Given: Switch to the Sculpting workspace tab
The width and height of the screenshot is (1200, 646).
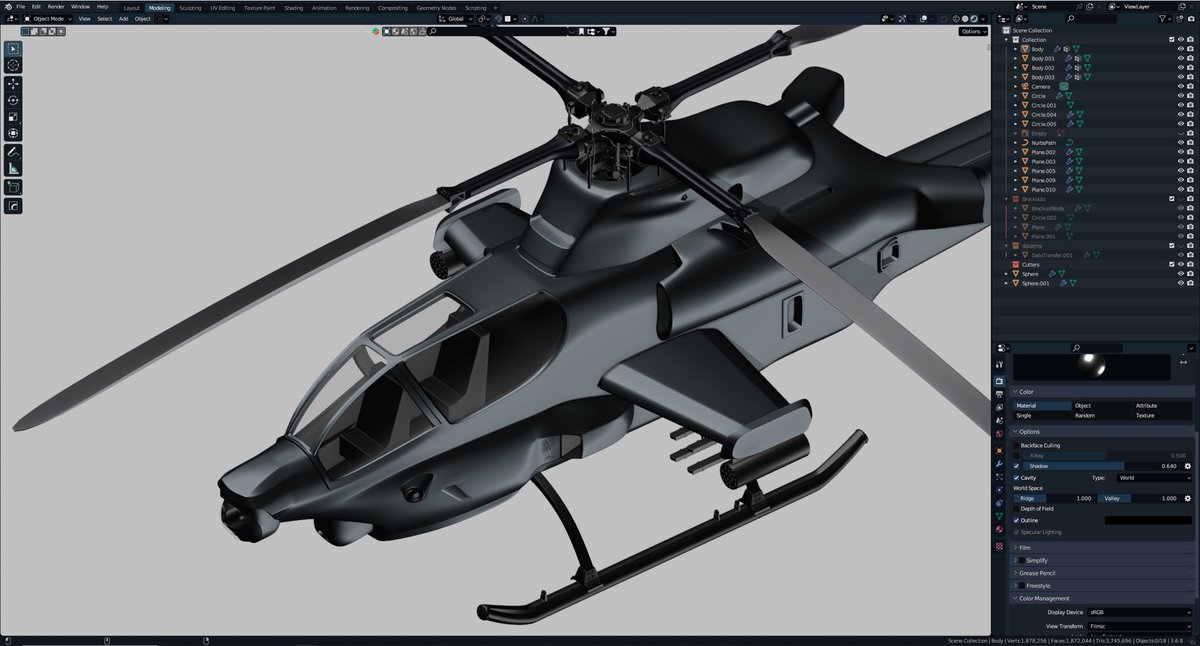Looking at the screenshot, I should [190, 7].
